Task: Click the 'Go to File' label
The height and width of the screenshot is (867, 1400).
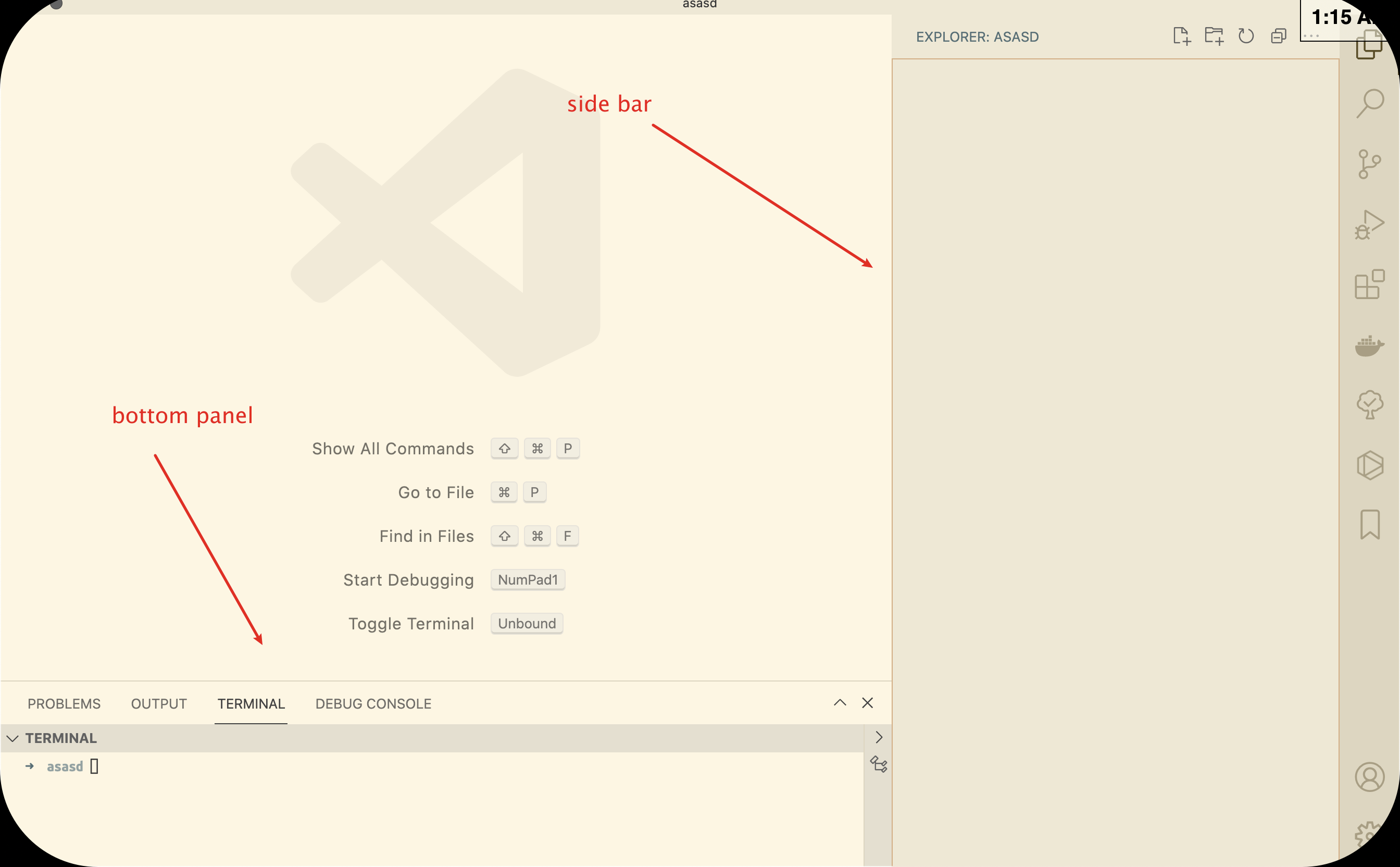Action: (435, 492)
